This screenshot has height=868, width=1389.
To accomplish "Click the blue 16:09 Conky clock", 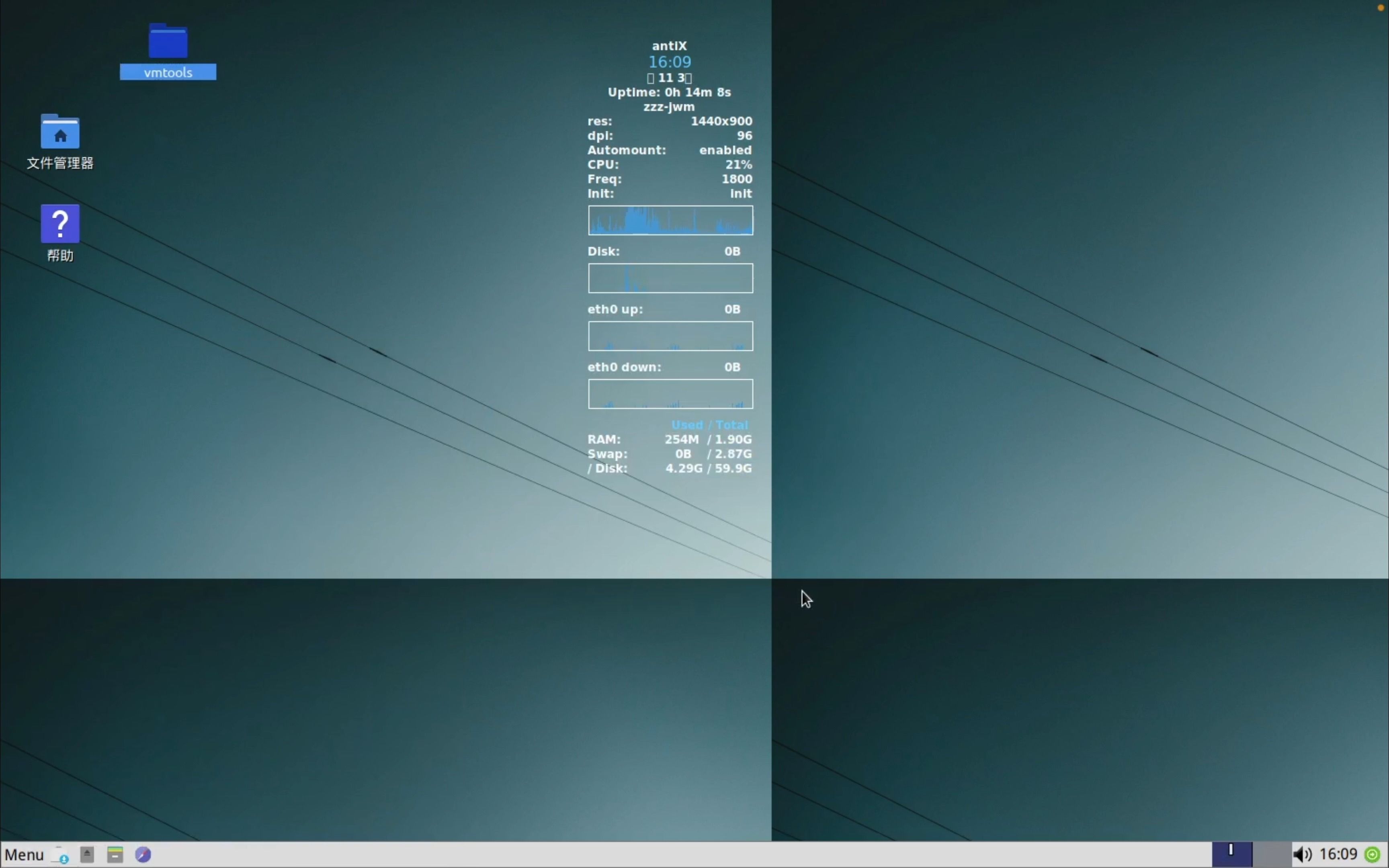I will [x=669, y=62].
